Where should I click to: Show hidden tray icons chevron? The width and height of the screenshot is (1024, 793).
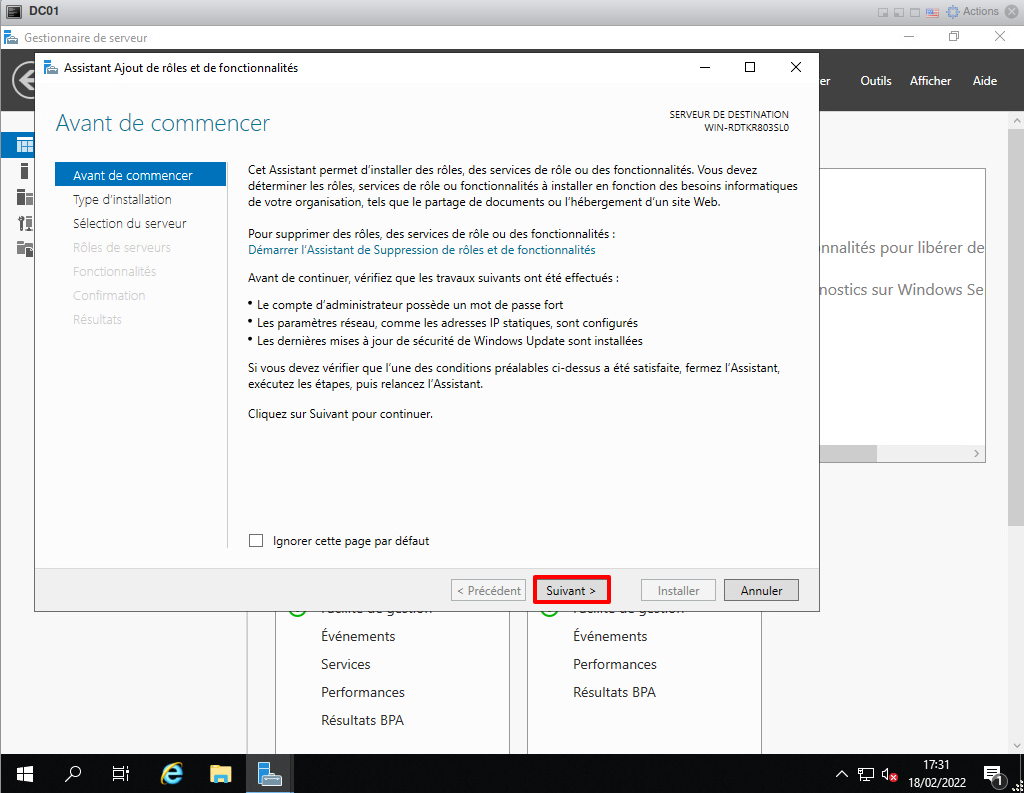(842, 774)
